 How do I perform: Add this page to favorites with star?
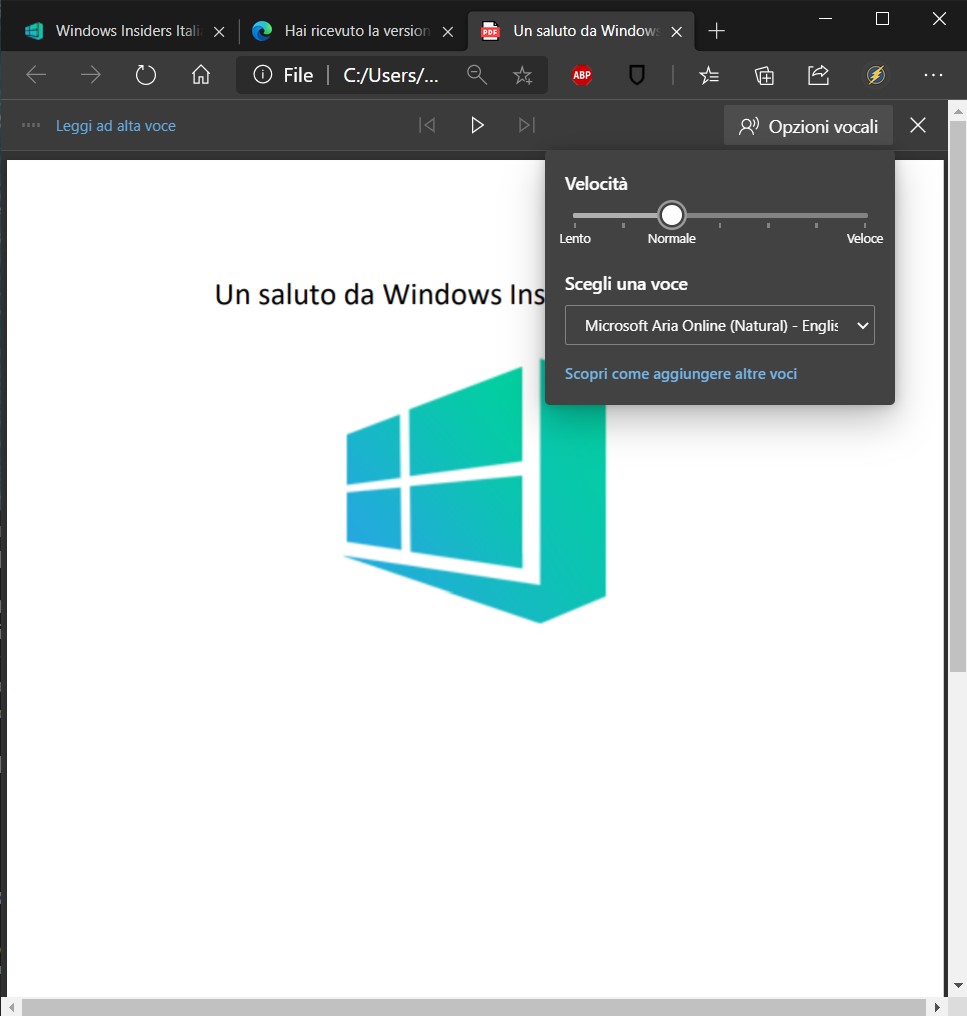(522, 76)
